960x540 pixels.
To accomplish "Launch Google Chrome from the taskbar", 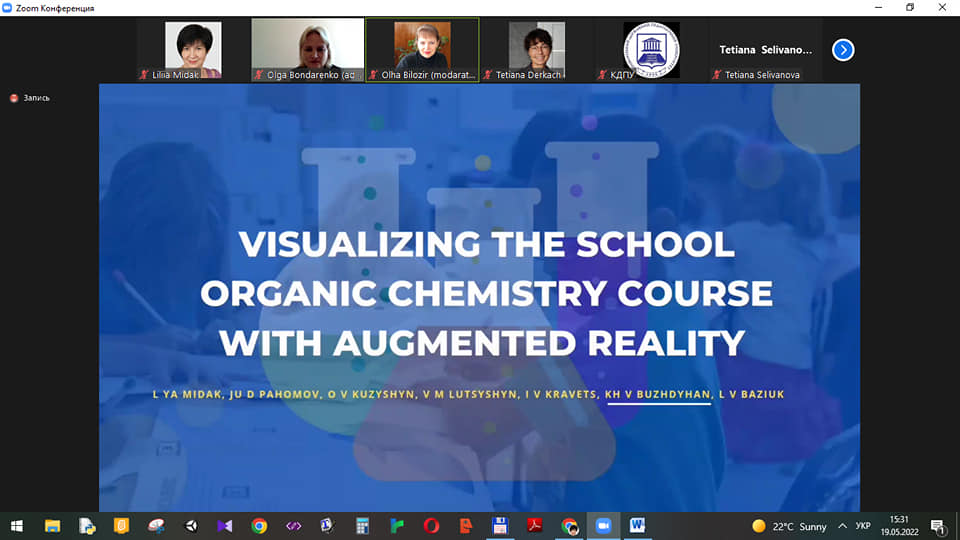I will pos(259,525).
